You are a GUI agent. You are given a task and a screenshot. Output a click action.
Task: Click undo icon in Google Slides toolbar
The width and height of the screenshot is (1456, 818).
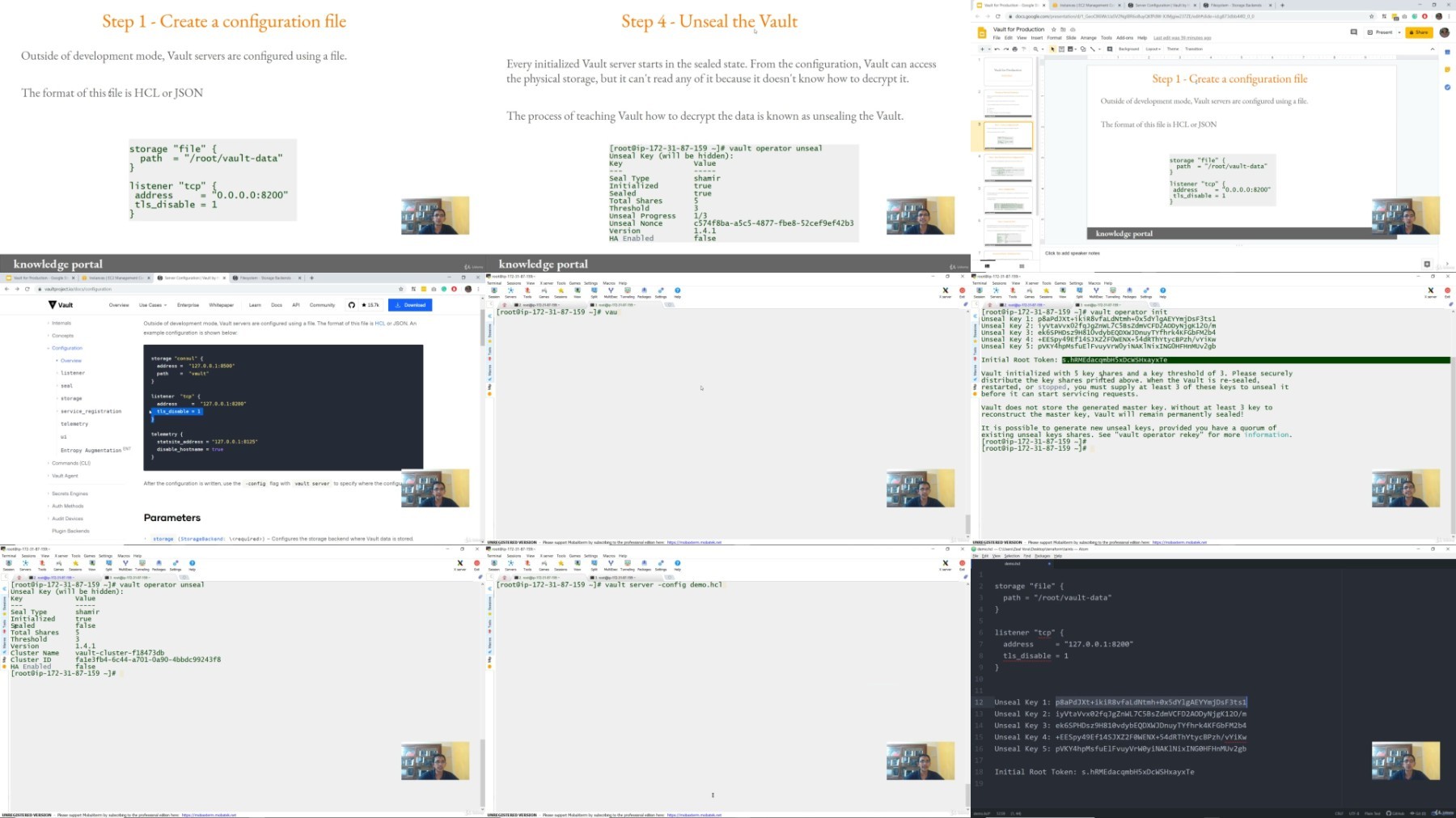[x=997, y=49]
